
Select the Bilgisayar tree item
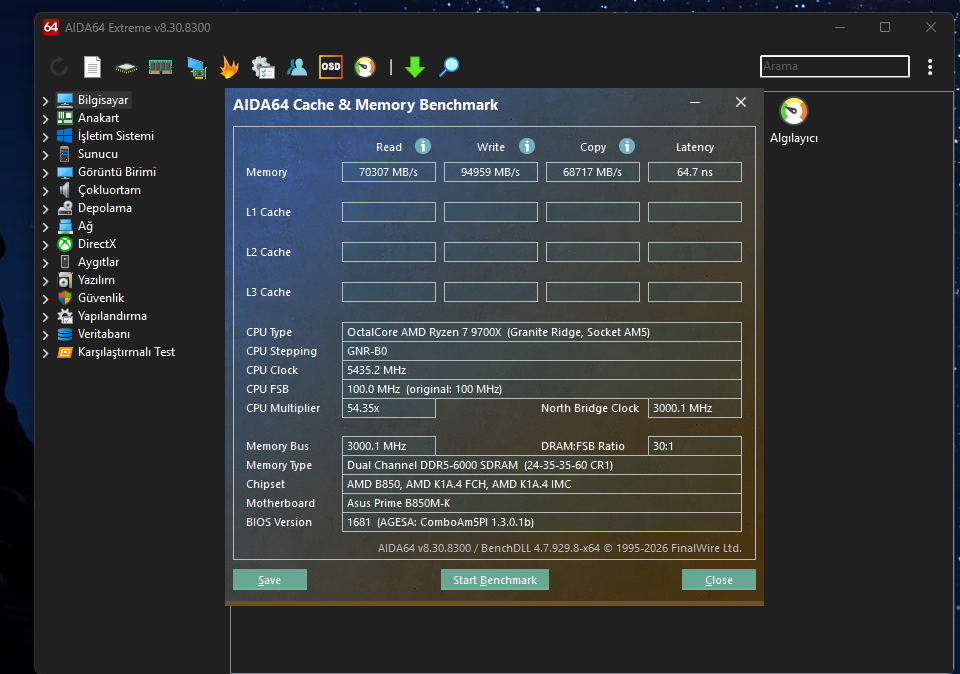(x=103, y=100)
